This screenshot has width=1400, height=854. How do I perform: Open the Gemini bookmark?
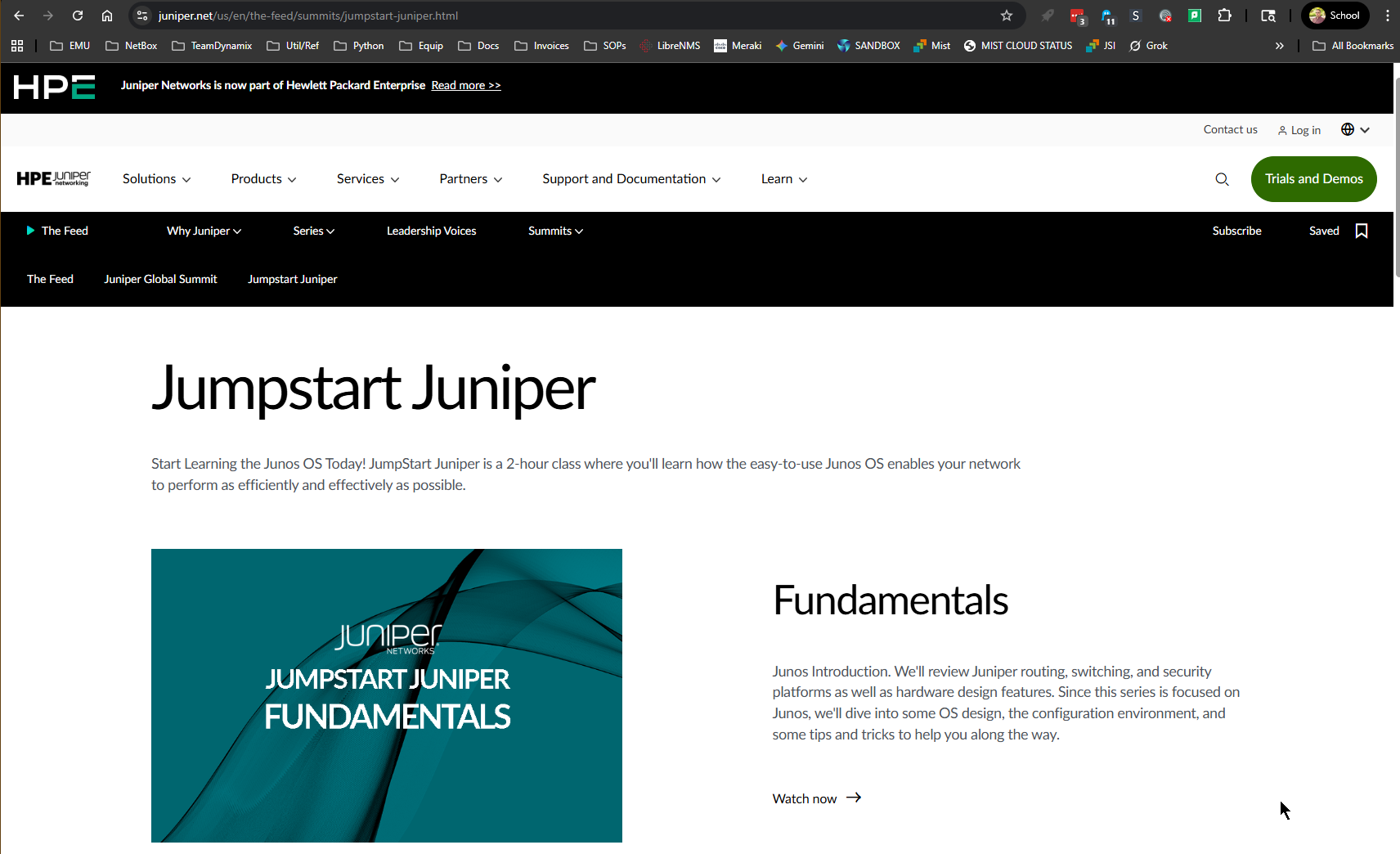800,46
